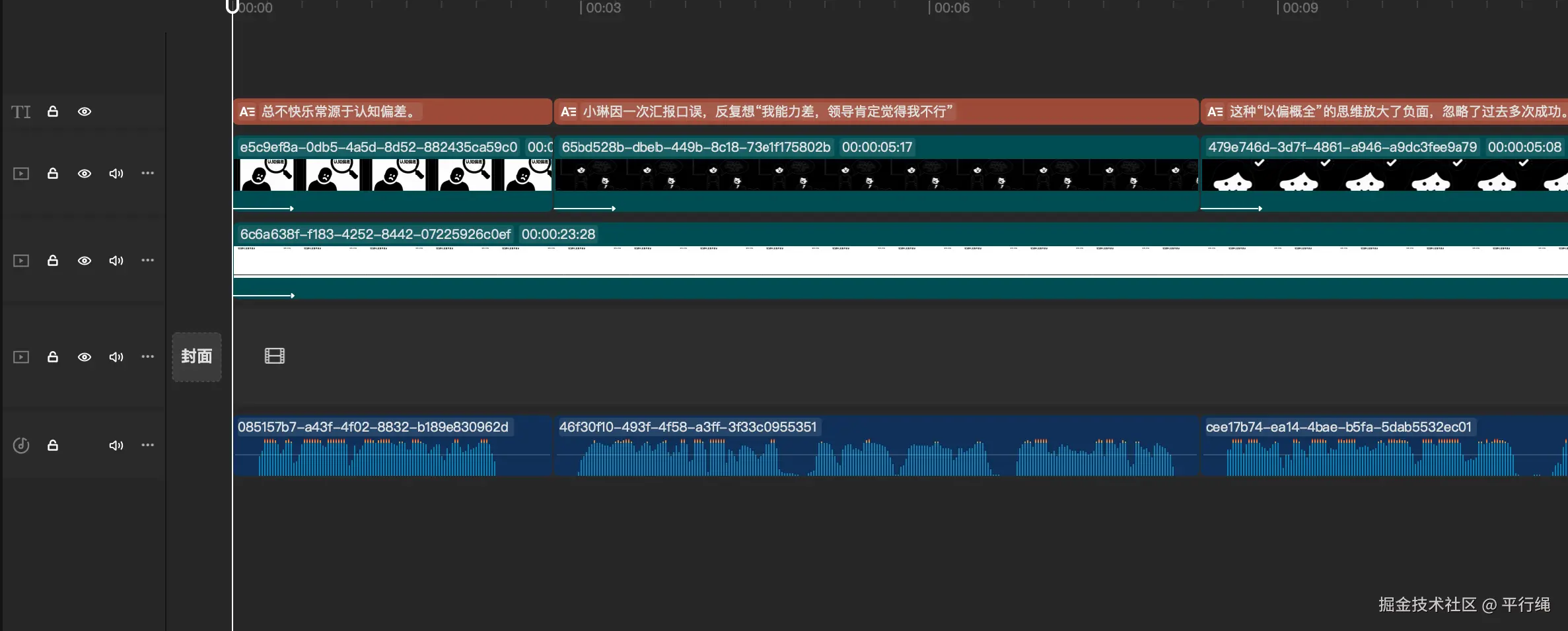
Task: Jump to the 00:06 ruler mark
Action: pos(951,8)
